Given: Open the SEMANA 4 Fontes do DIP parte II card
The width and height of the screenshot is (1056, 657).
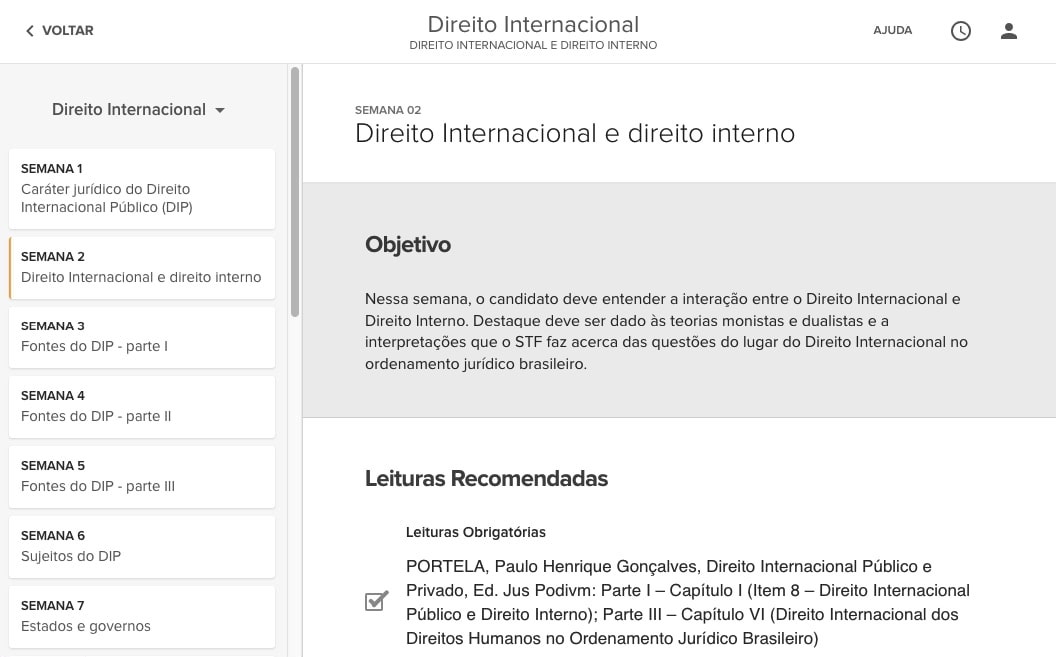Looking at the screenshot, I should [x=142, y=407].
